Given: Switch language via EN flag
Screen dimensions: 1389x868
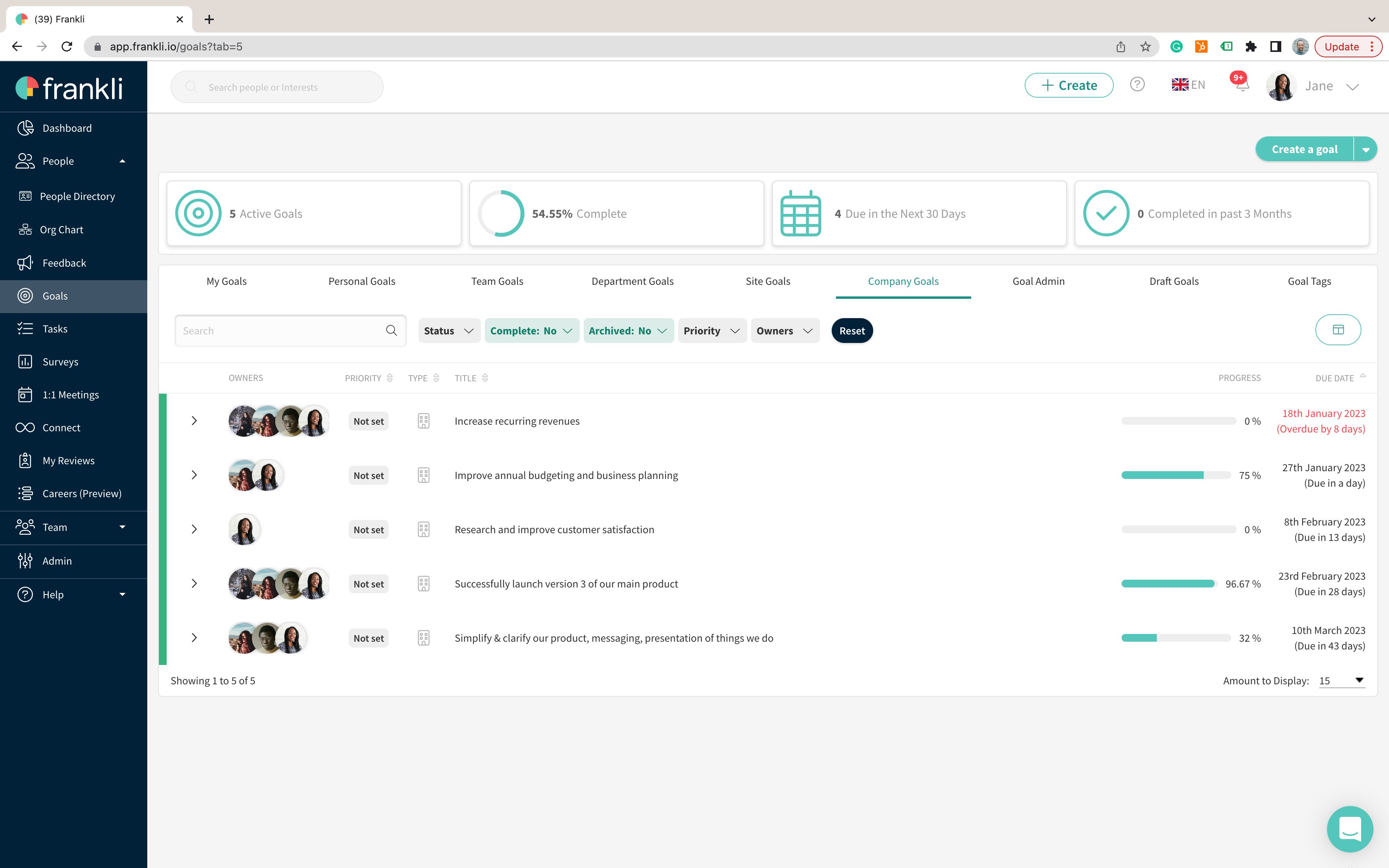Looking at the screenshot, I should (1188, 85).
